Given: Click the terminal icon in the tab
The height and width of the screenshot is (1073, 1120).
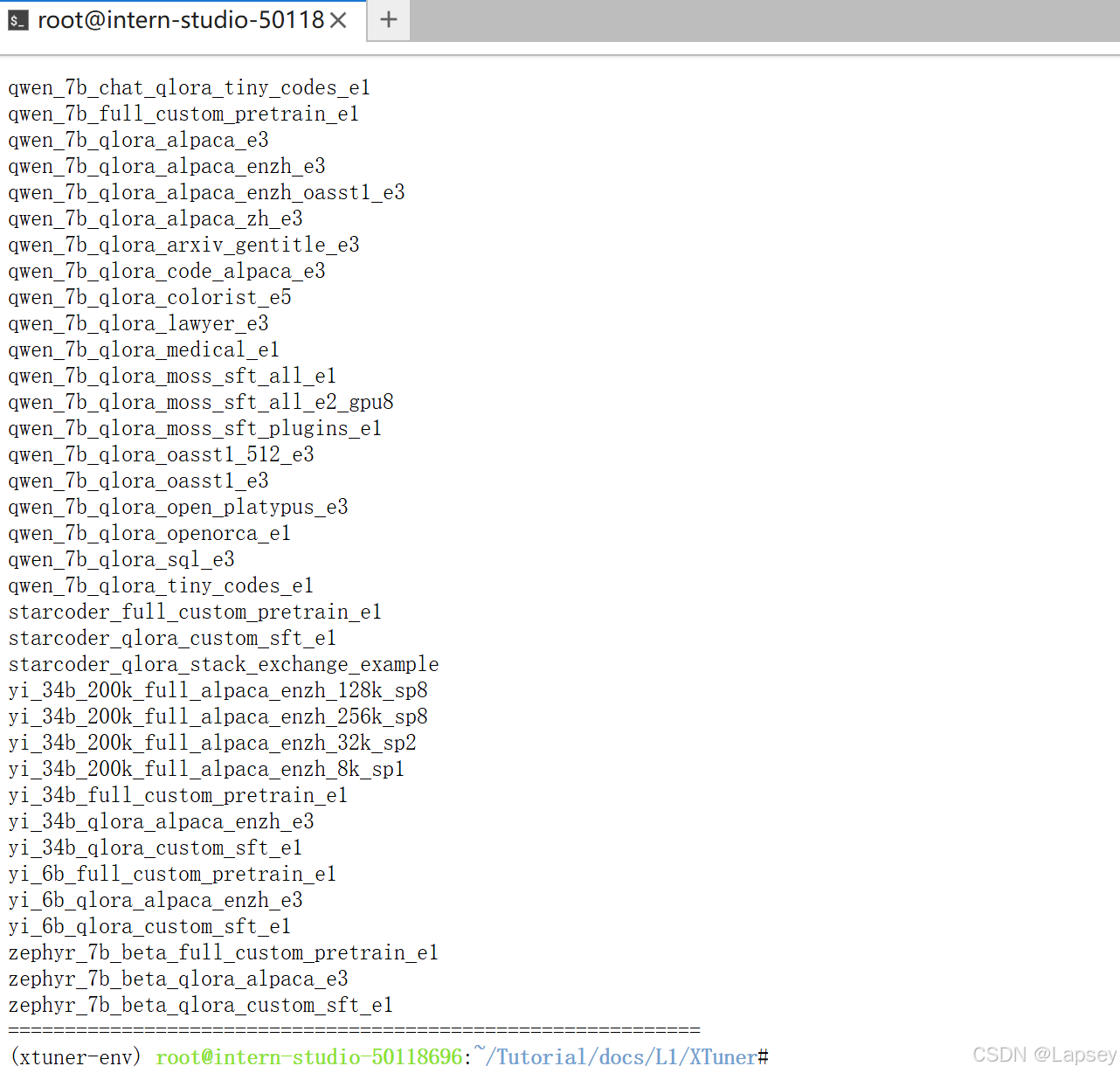Looking at the screenshot, I should pos(17,20).
